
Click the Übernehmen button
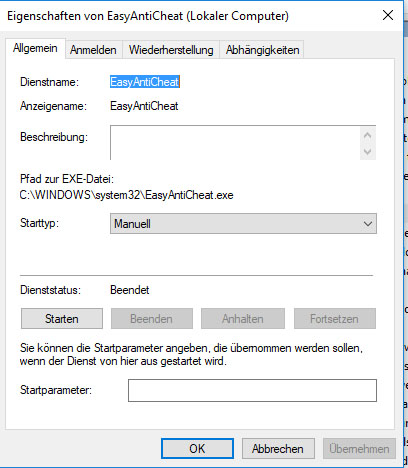[359, 449]
